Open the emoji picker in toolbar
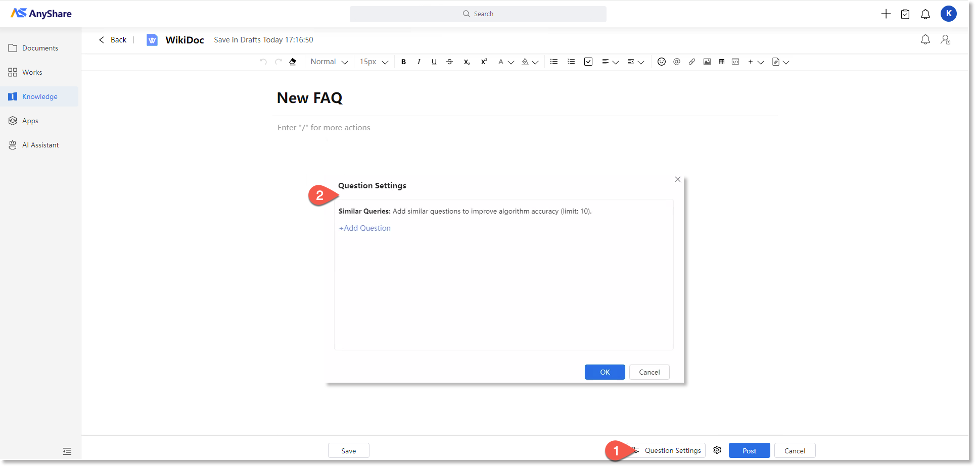Screen dimensions: 976x466 coord(661,62)
